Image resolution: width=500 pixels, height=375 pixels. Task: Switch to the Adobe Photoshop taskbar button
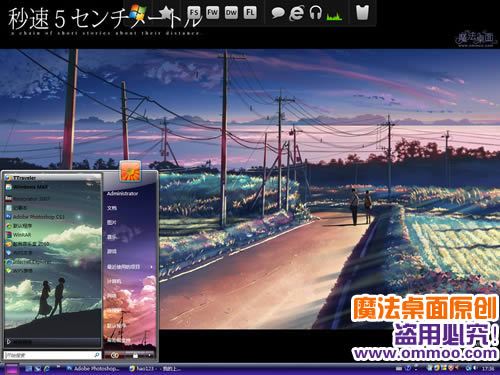(x=93, y=368)
